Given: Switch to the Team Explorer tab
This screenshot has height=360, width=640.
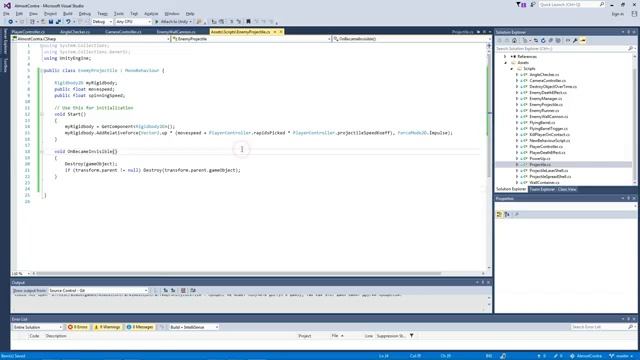Looking at the screenshot, I should [542, 189].
